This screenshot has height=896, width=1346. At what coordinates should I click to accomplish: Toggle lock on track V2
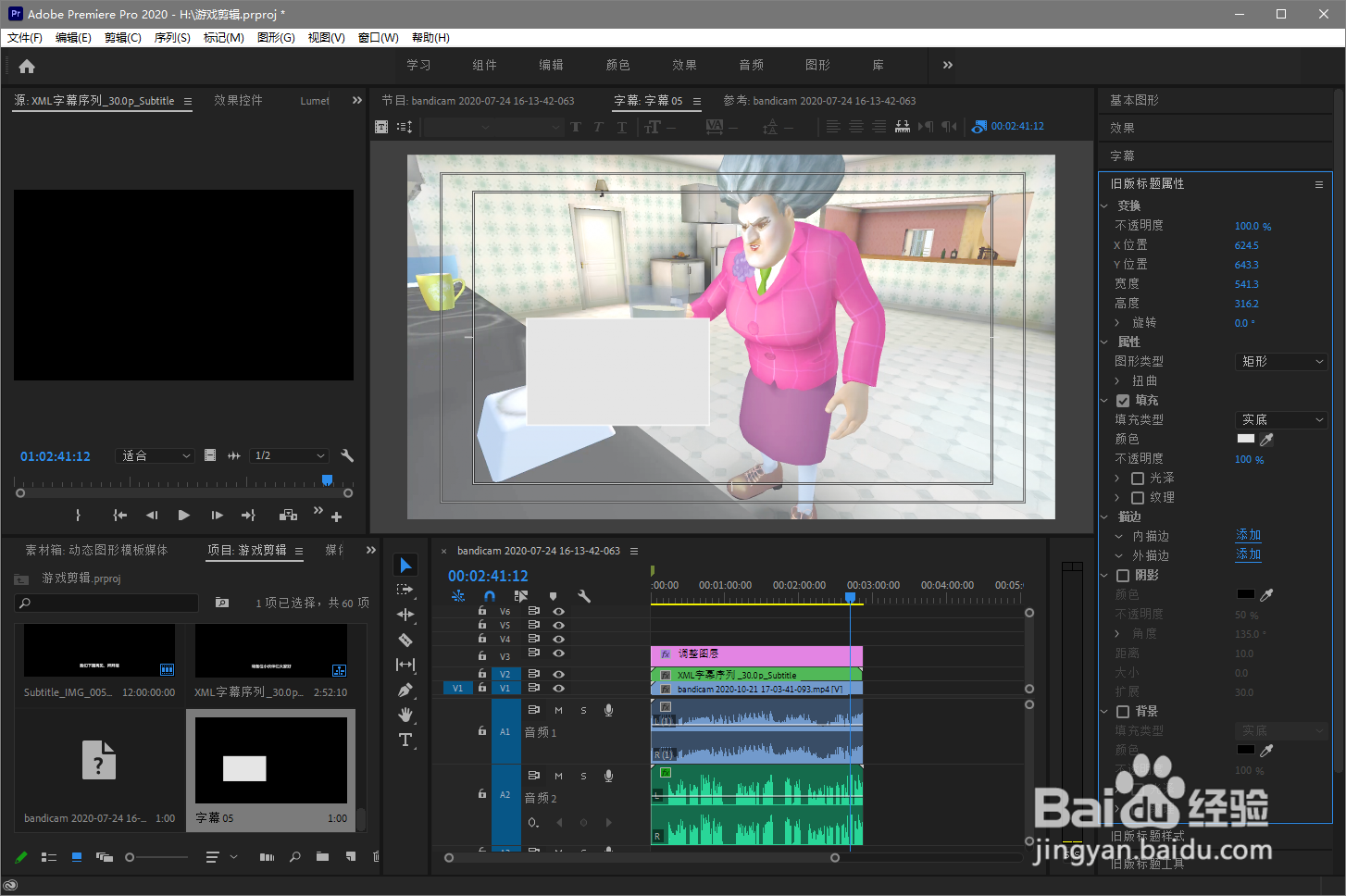pyautogui.click(x=482, y=674)
